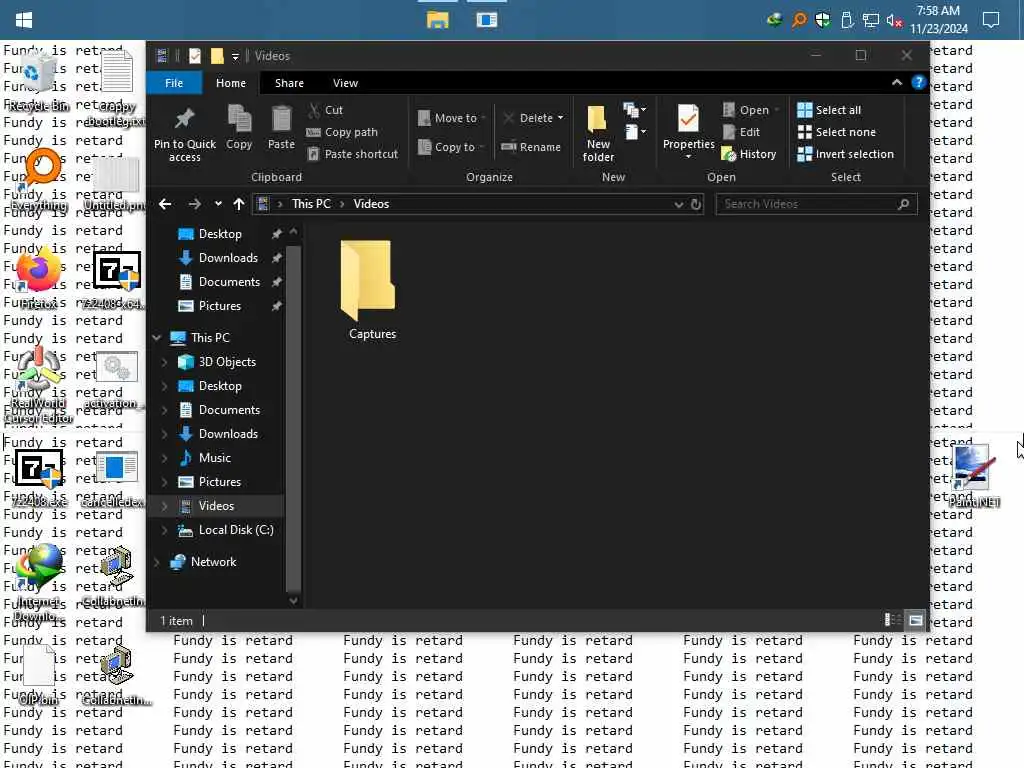Select pinned Downloads under Quick access
The height and width of the screenshot is (768, 1024).
[x=228, y=258]
